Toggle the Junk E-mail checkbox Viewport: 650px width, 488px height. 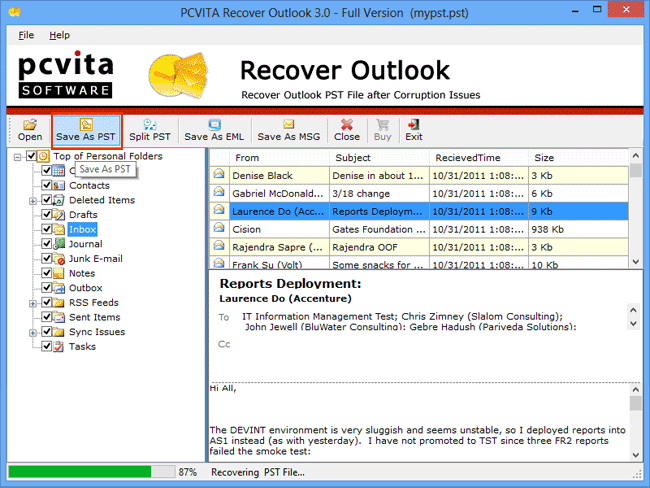click(x=47, y=258)
